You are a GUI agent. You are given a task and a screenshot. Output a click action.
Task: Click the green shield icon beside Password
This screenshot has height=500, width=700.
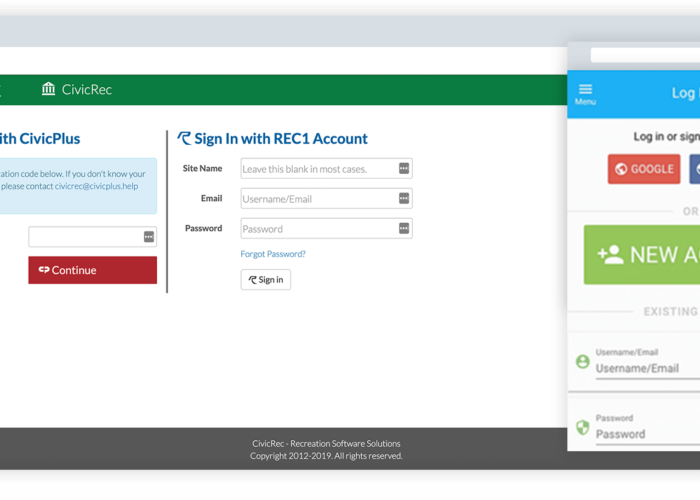tap(583, 427)
